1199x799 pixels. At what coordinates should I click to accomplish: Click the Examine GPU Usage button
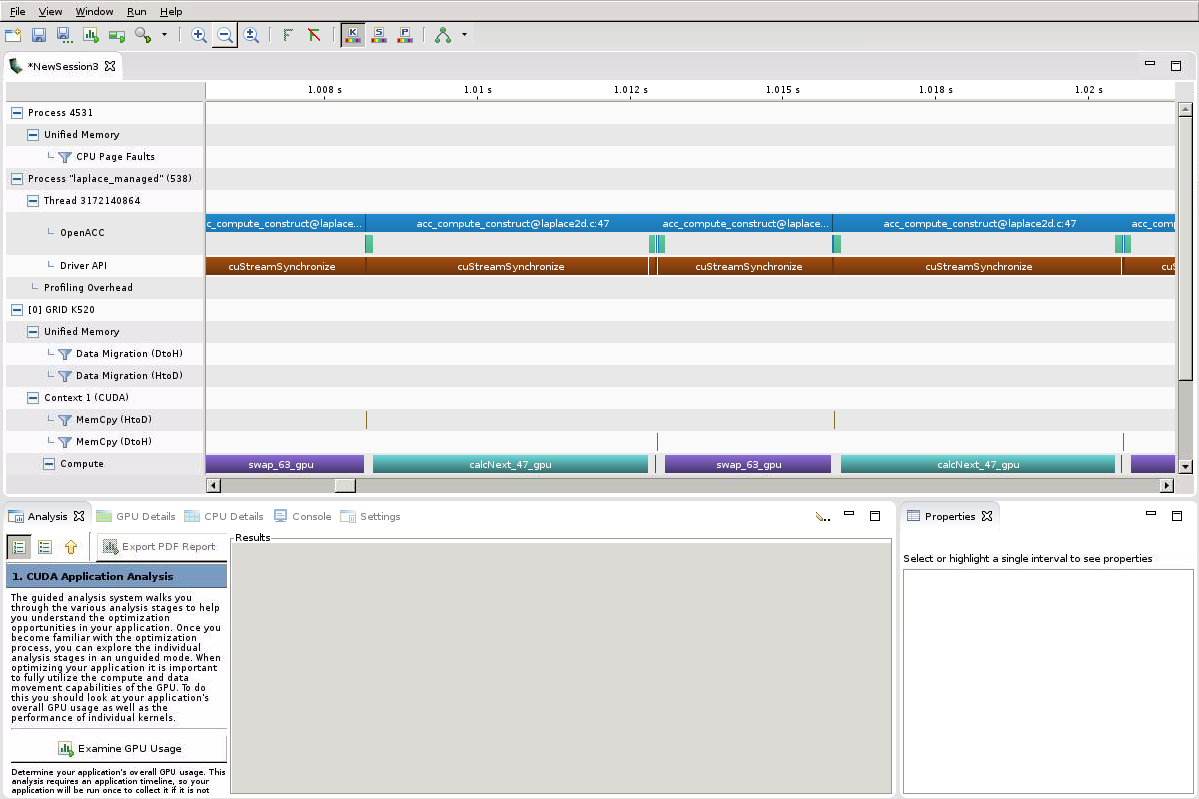tap(119, 748)
